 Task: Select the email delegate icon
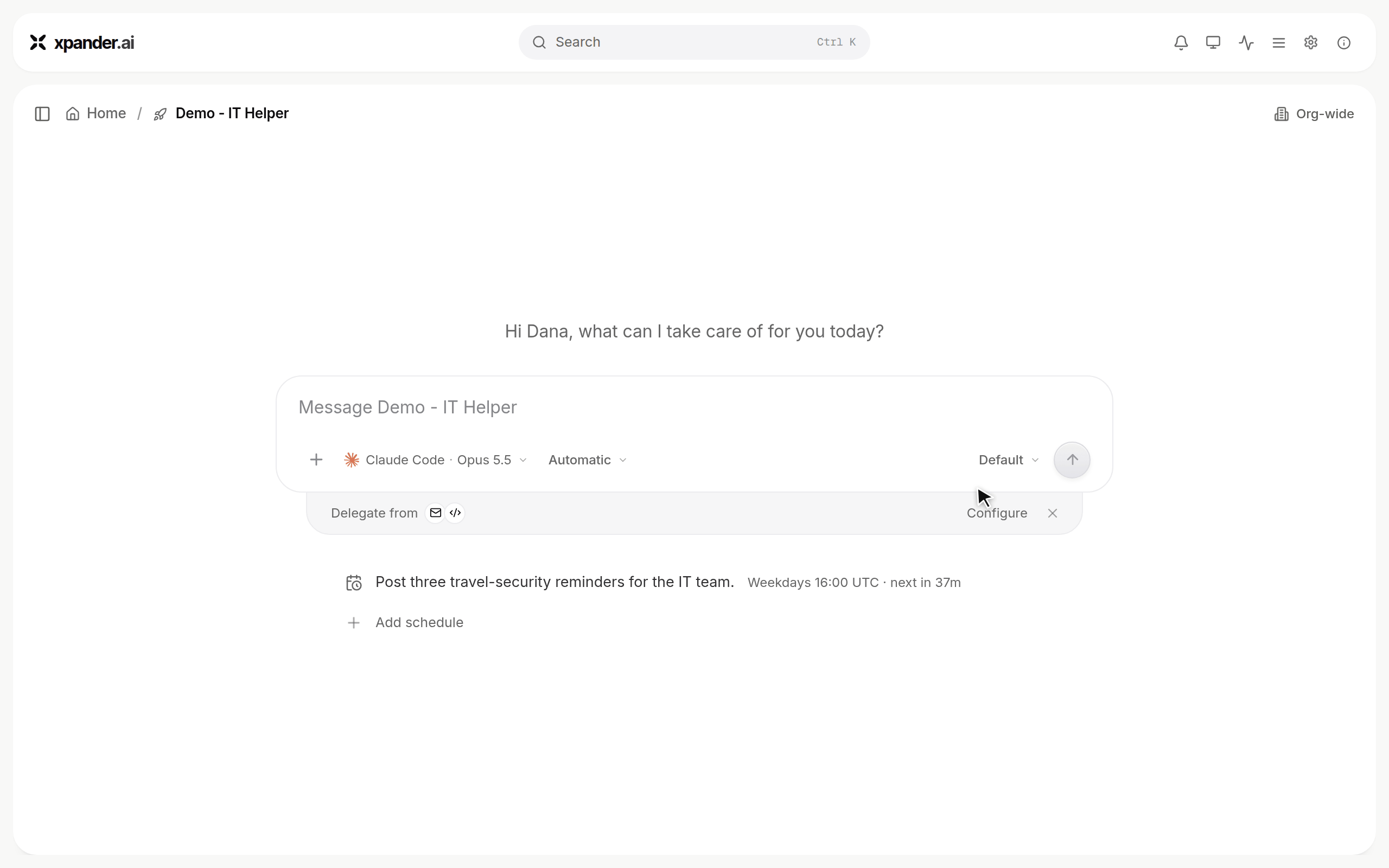click(436, 513)
